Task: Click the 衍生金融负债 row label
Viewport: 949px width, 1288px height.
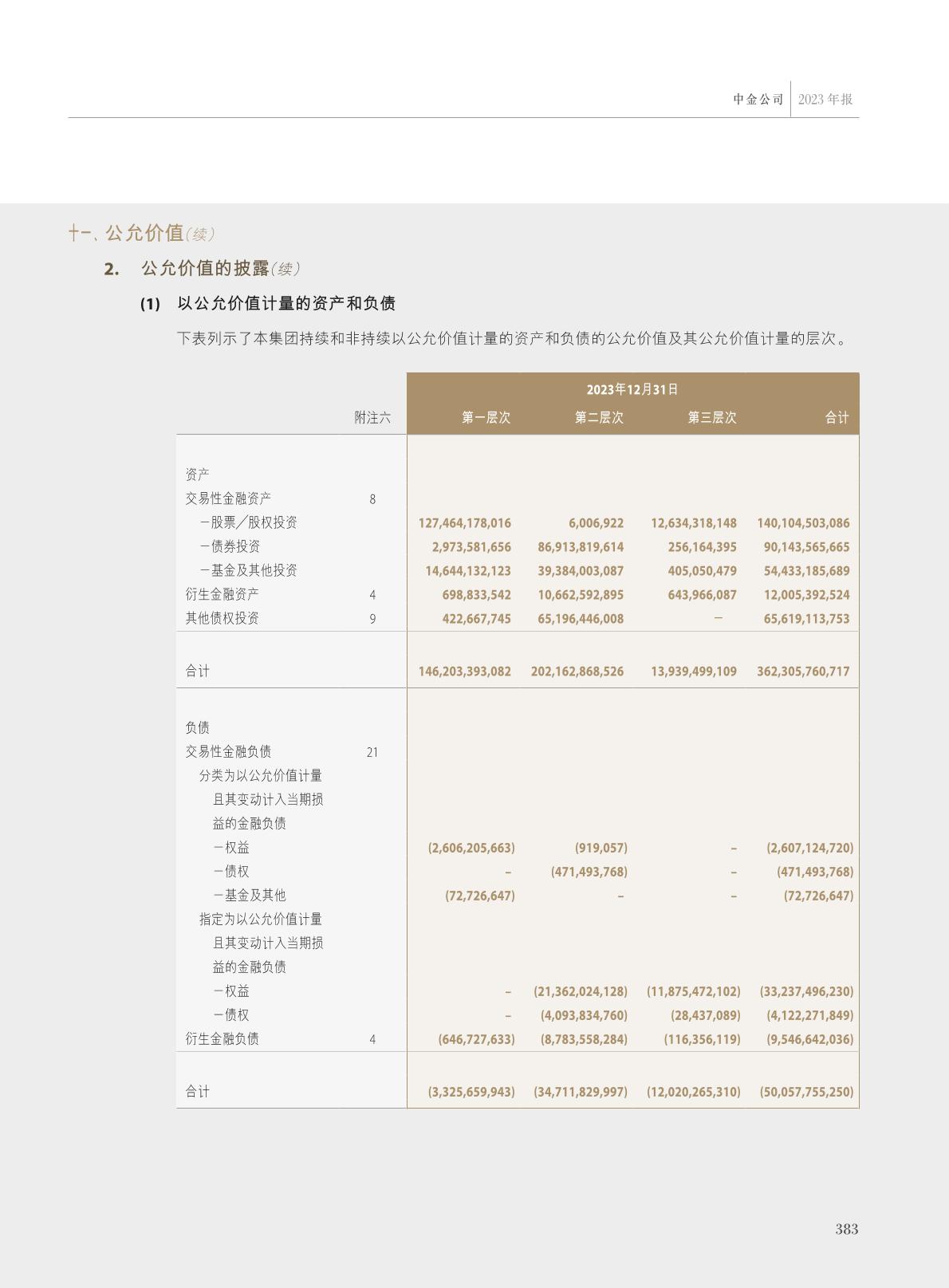Action: [x=222, y=1039]
